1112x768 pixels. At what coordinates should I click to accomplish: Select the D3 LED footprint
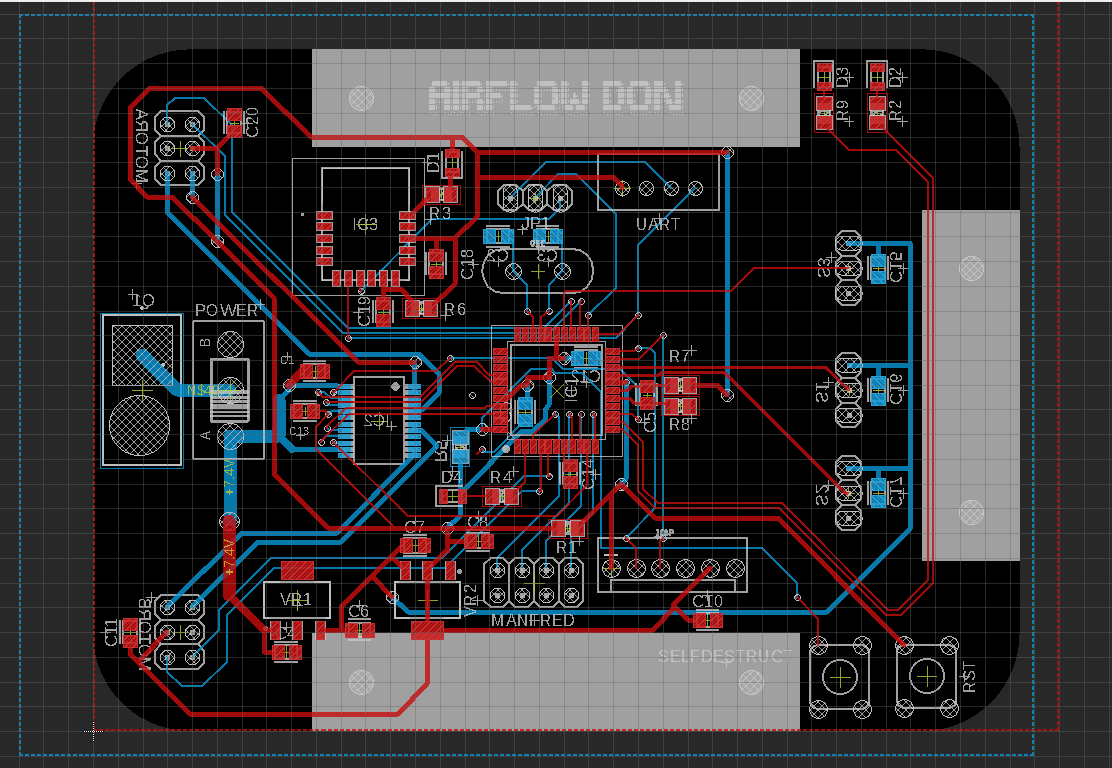[823, 76]
